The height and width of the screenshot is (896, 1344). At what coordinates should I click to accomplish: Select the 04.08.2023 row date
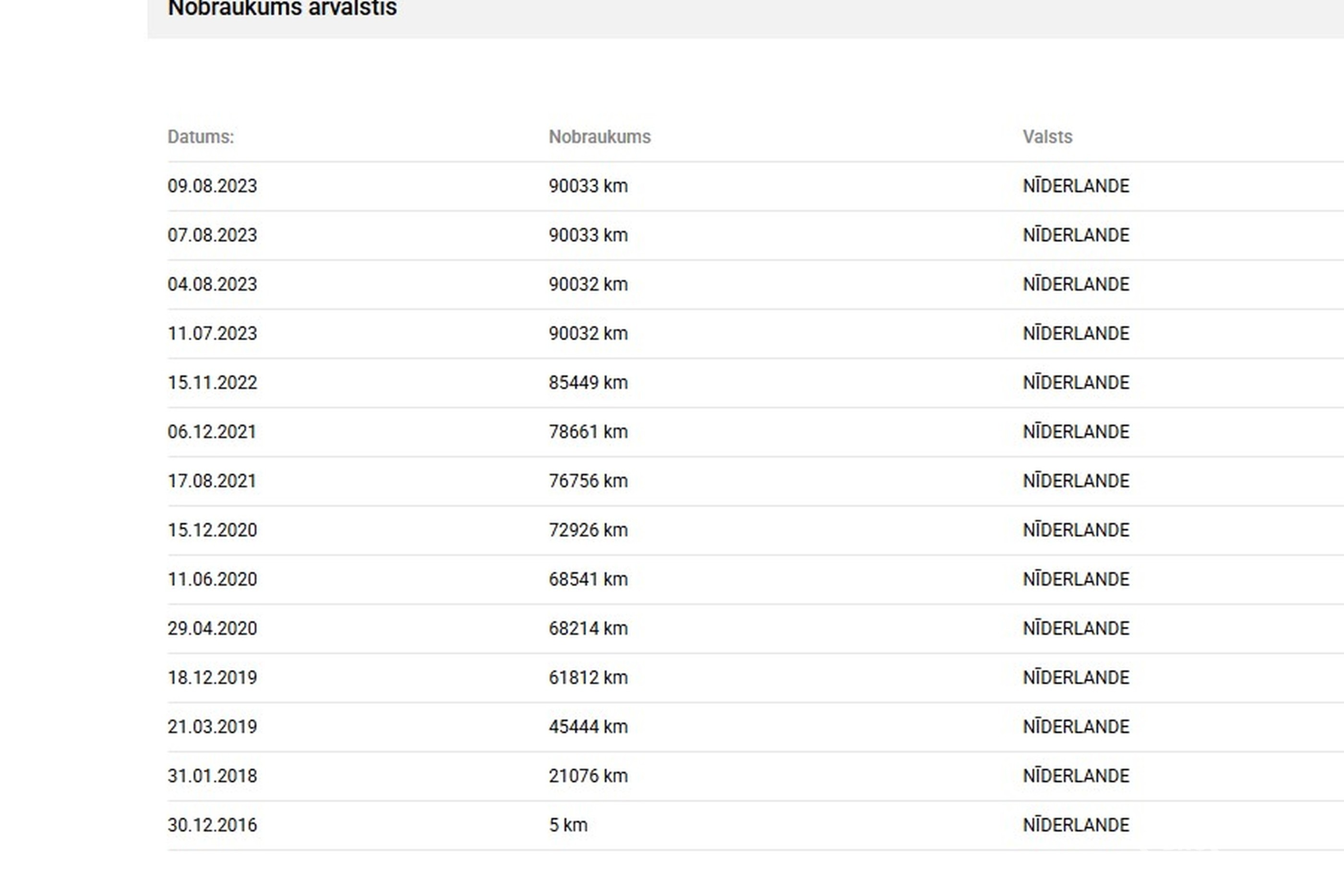[212, 285]
